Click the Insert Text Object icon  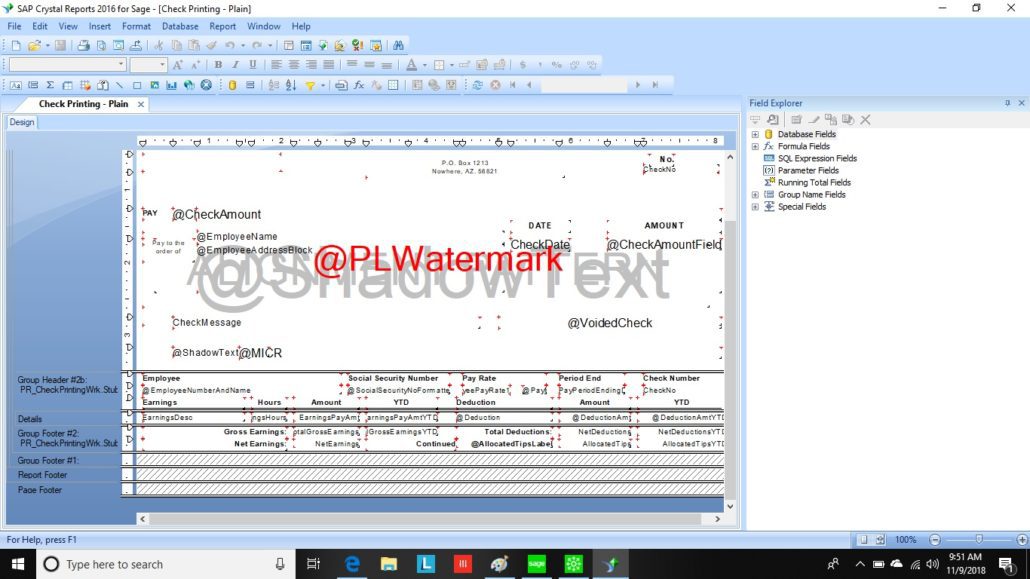[15, 85]
